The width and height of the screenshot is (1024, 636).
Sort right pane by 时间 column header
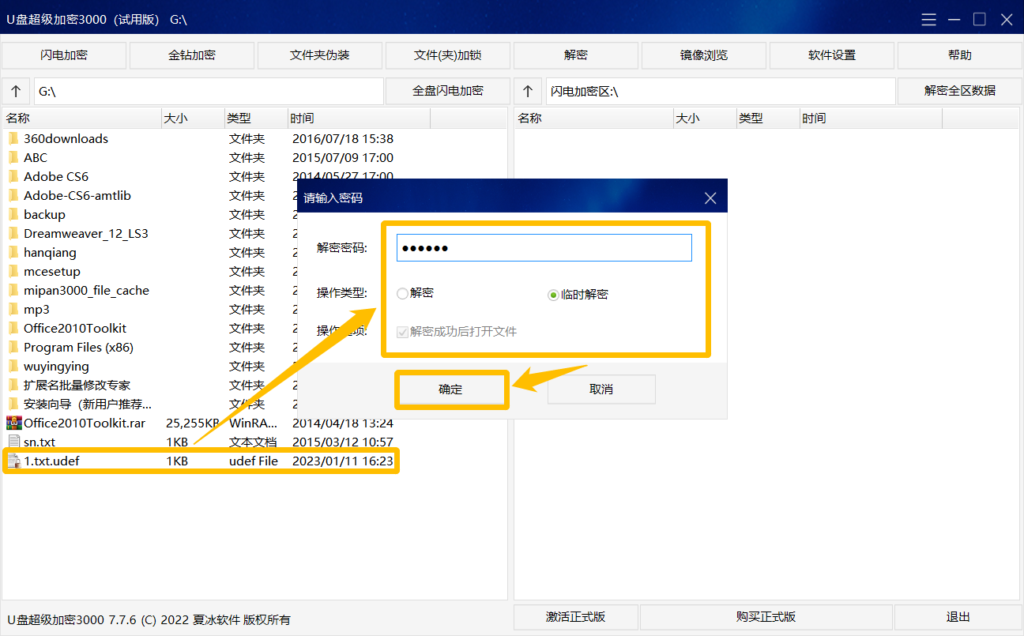point(871,118)
